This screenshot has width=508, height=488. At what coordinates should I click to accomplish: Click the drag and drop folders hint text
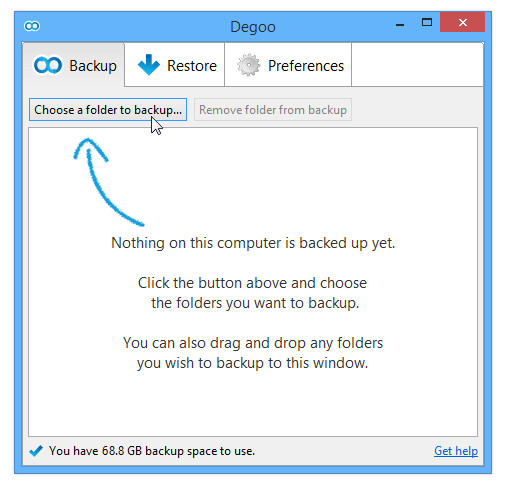(x=253, y=353)
